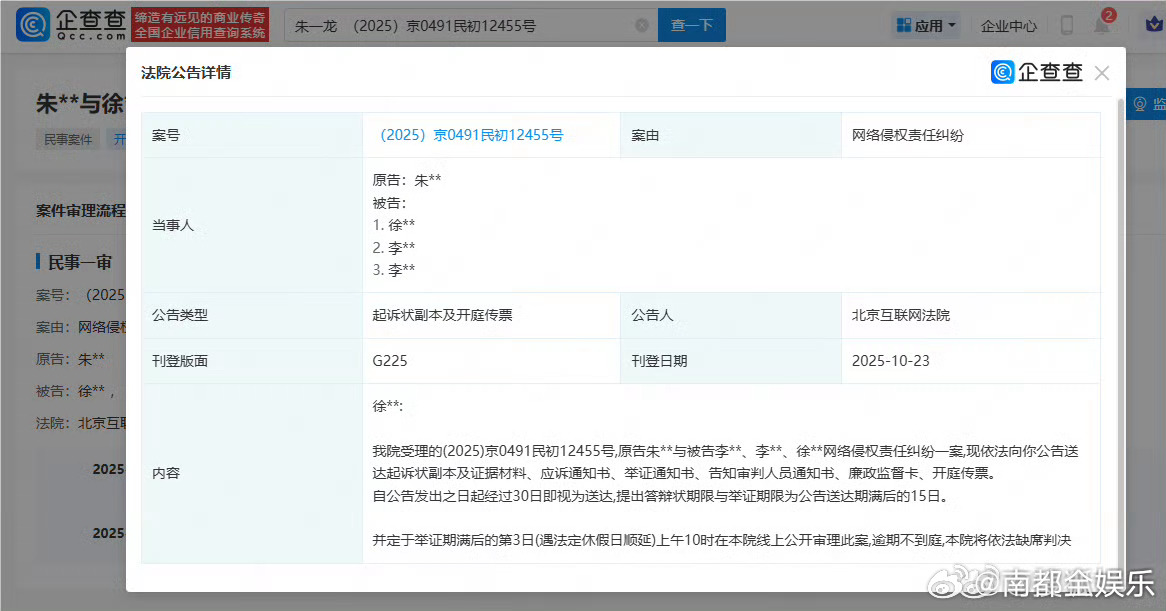Click the third defendant 3. 李**
The width and height of the screenshot is (1166, 611).
coord(394,270)
